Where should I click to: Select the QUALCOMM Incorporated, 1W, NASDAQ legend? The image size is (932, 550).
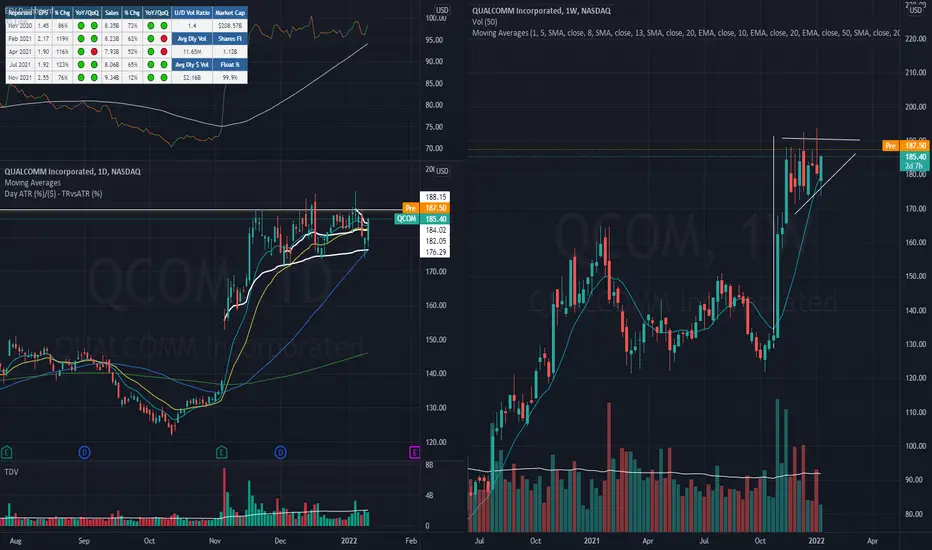pos(541,11)
